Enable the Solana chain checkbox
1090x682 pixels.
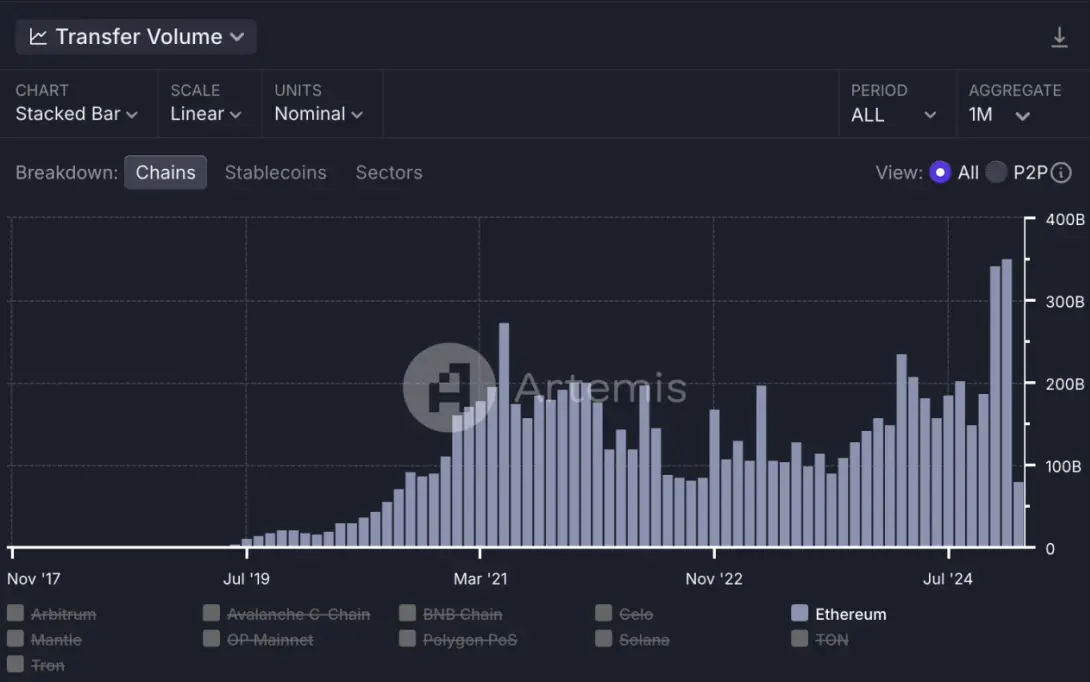pos(603,639)
